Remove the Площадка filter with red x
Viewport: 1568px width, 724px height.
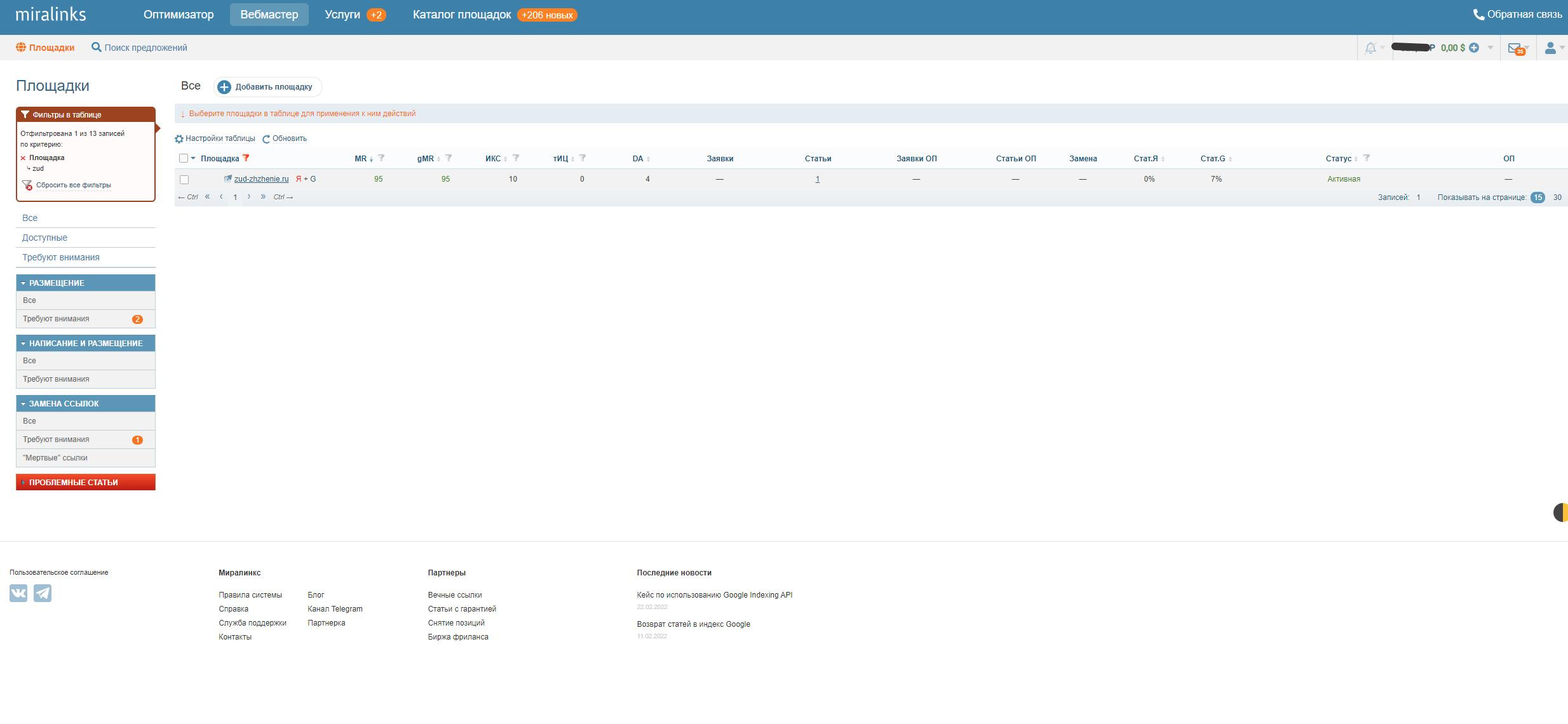(x=23, y=158)
